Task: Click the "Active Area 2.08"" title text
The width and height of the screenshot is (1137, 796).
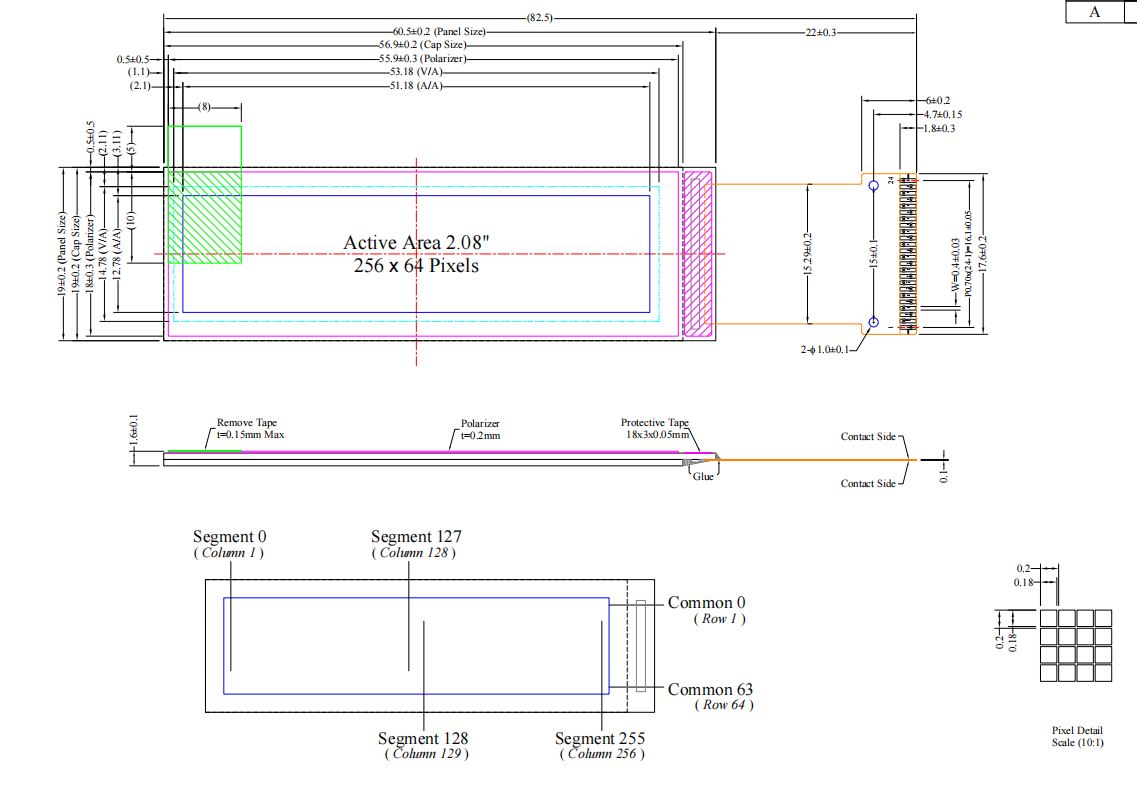Action: click(x=416, y=242)
